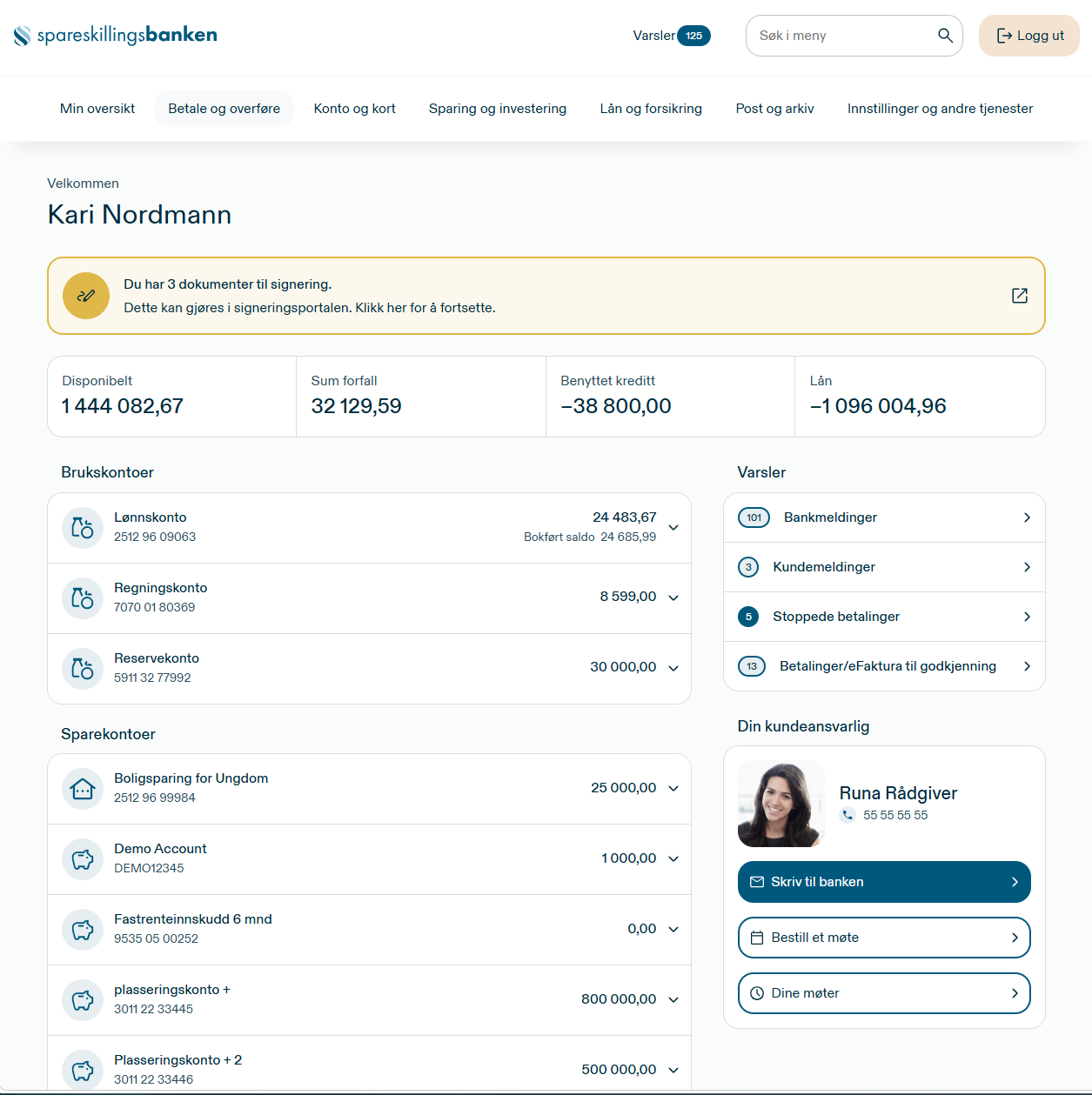Click the Disponibelt summary card

[172, 397]
